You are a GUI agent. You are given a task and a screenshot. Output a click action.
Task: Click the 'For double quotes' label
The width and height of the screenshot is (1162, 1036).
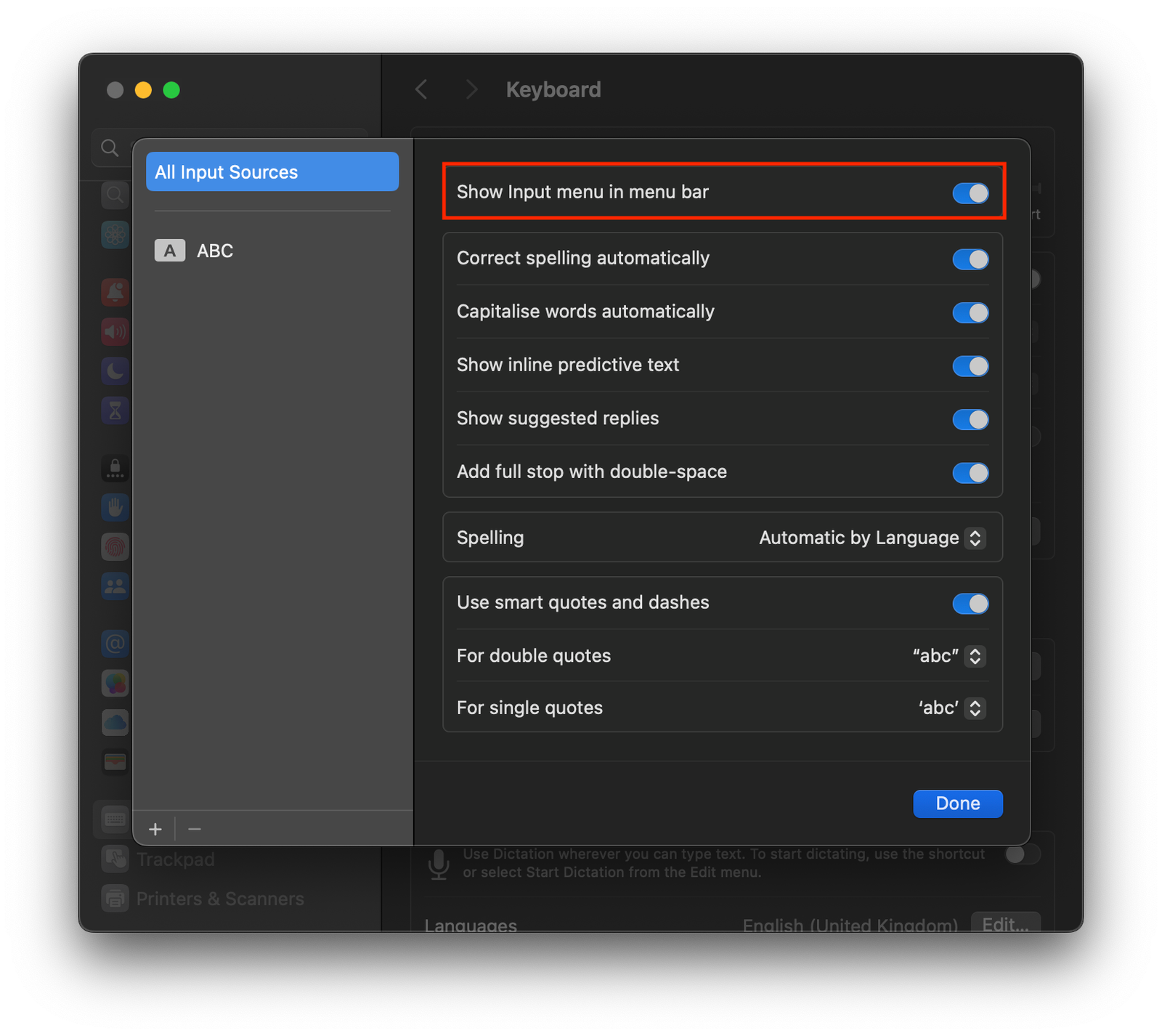(534, 656)
